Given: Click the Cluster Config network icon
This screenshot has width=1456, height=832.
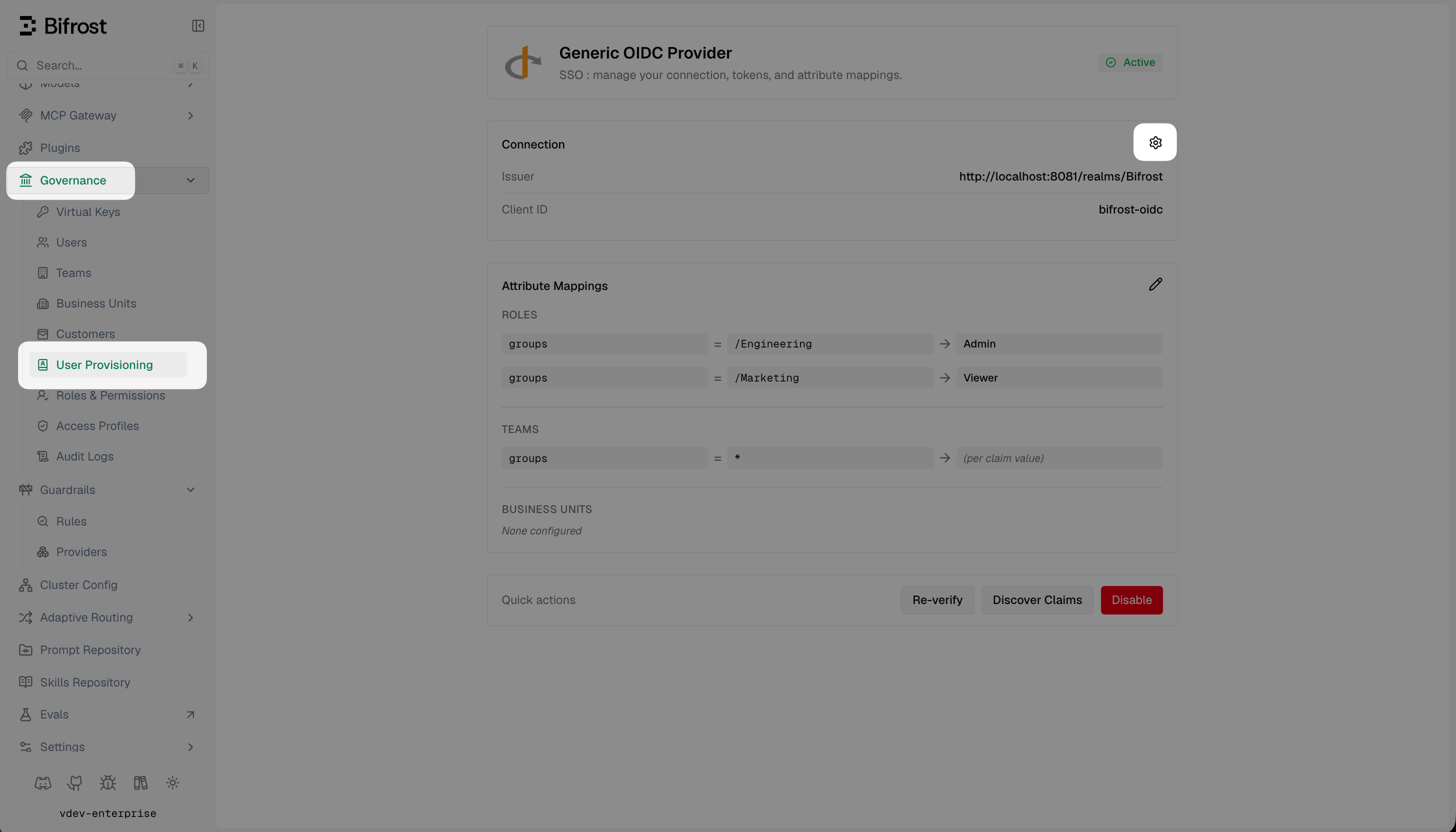Looking at the screenshot, I should 25,585.
